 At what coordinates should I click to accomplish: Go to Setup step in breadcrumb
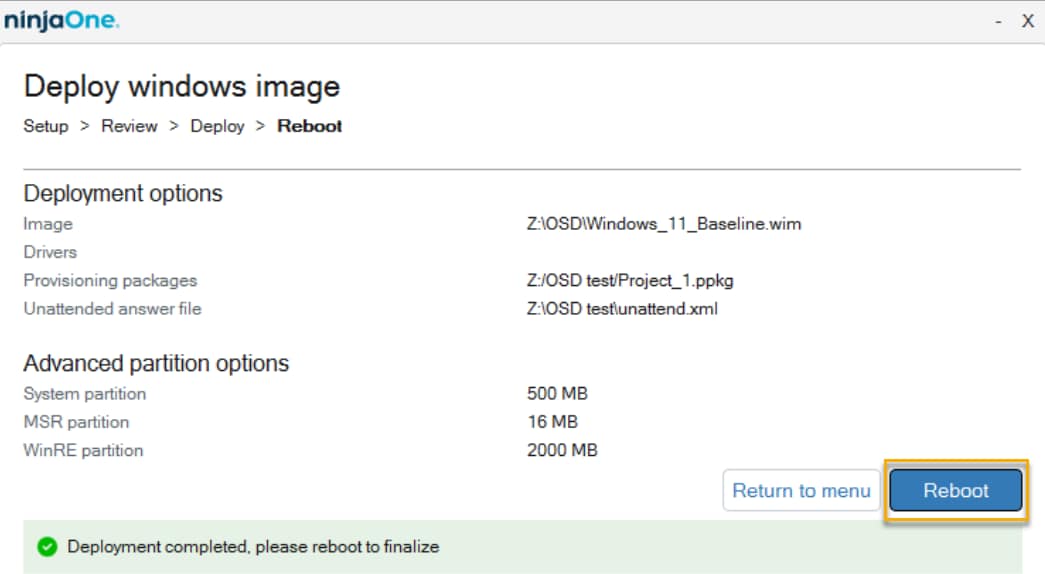(46, 126)
